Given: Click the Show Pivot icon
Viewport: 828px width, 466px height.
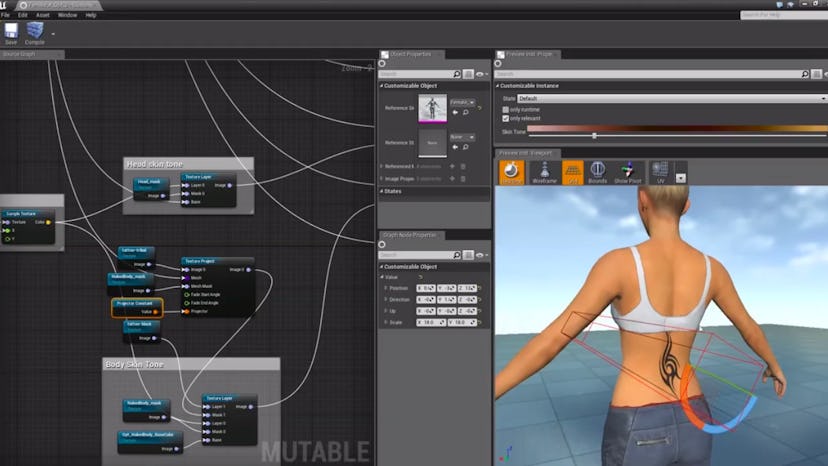Looking at the screenshot, I should (627, 172).
